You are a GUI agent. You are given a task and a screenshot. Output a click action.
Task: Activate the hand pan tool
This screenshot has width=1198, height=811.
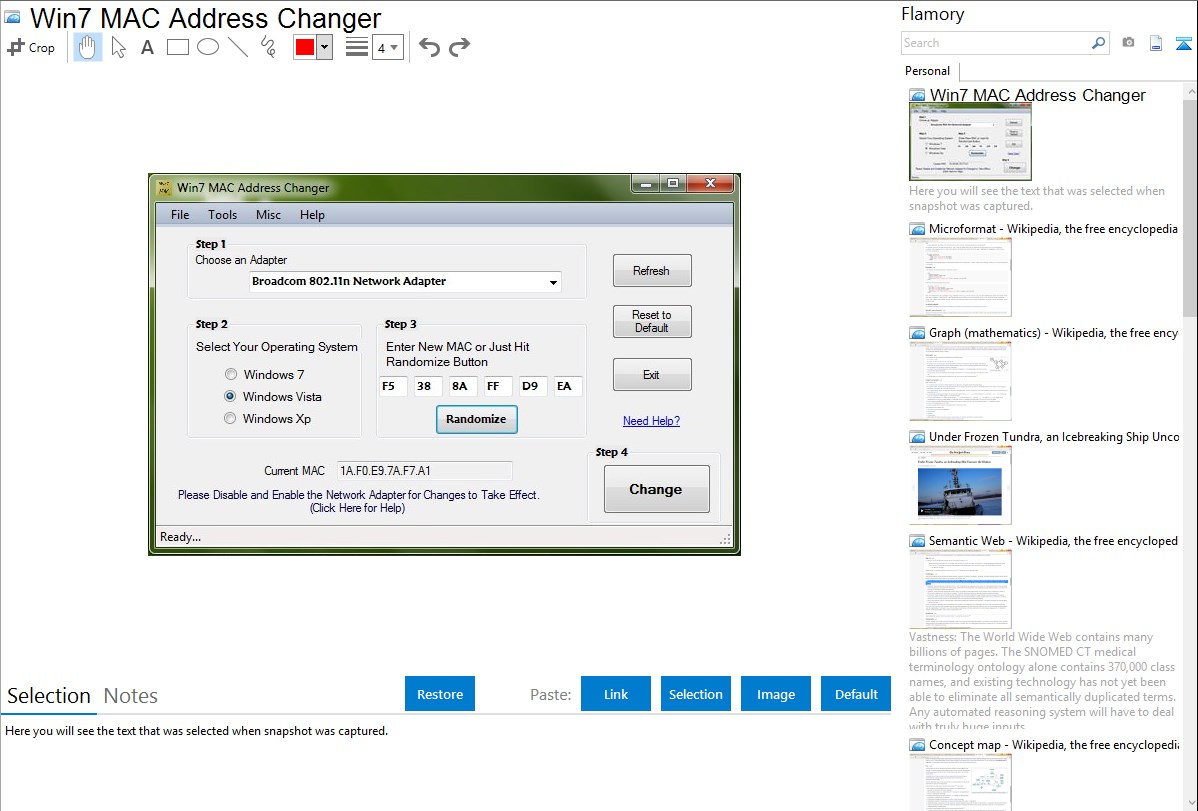tap(88, 47)
